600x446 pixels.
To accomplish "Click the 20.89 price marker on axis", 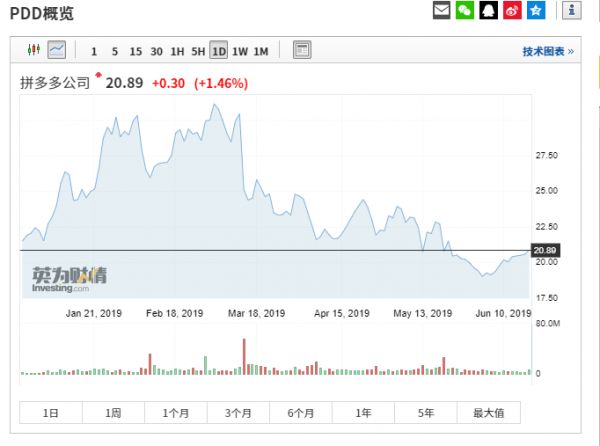I will coord(545,250).
